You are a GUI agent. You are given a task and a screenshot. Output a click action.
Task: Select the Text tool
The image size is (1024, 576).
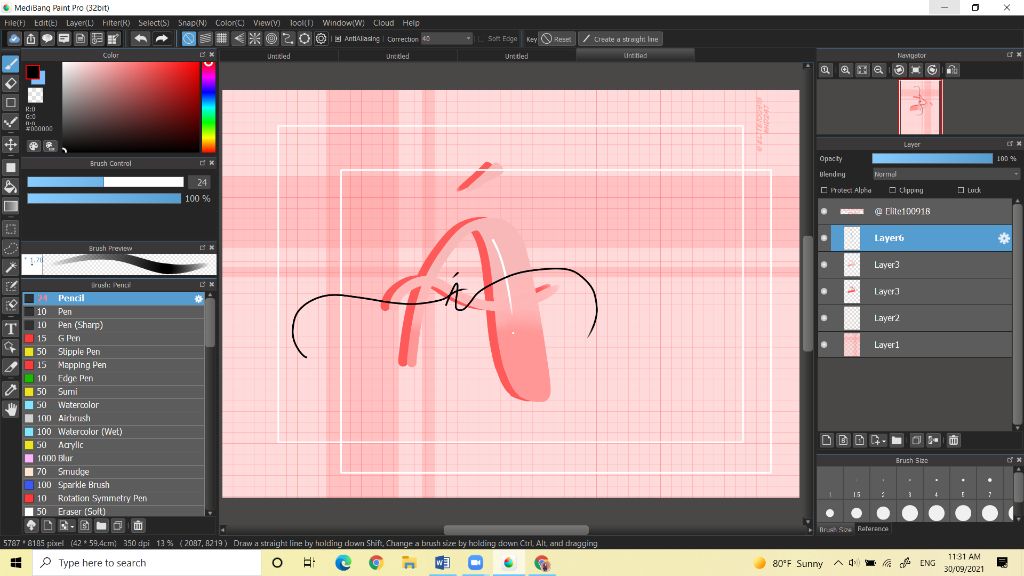tap(10, 328)
